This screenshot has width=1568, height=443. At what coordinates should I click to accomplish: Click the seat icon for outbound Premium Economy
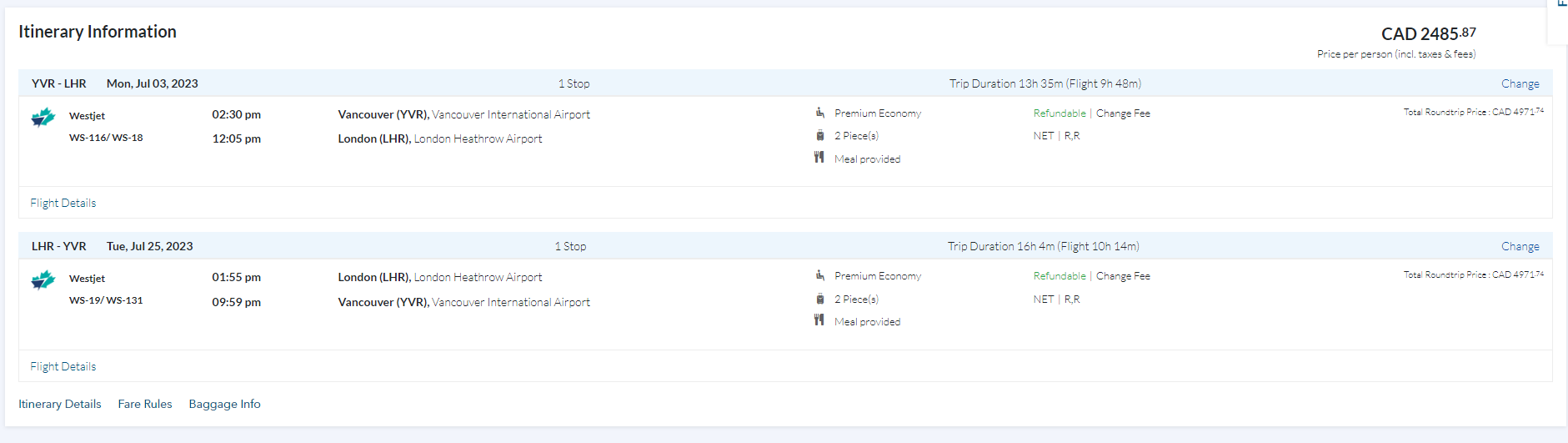click(x=820, y=113)
